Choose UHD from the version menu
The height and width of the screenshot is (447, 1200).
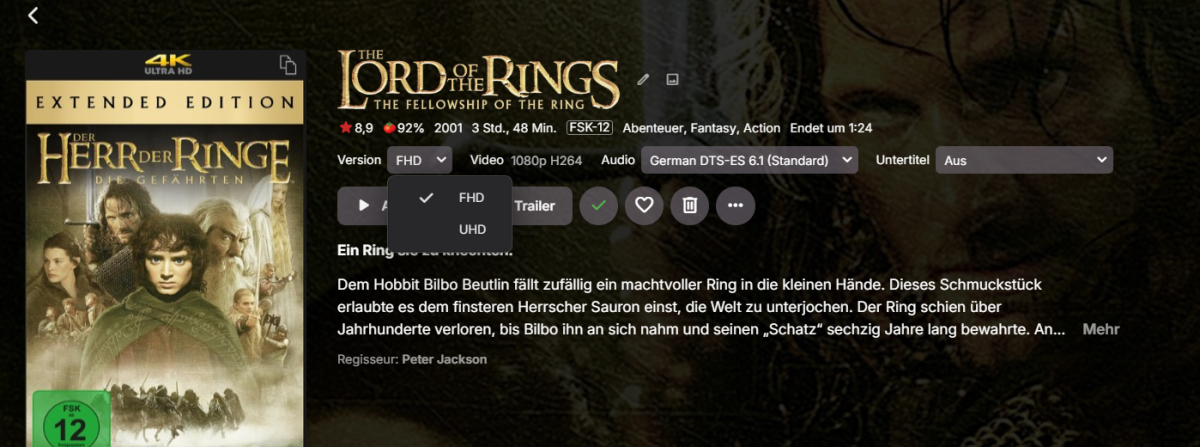pyautogui.click(x=472, y=230)
